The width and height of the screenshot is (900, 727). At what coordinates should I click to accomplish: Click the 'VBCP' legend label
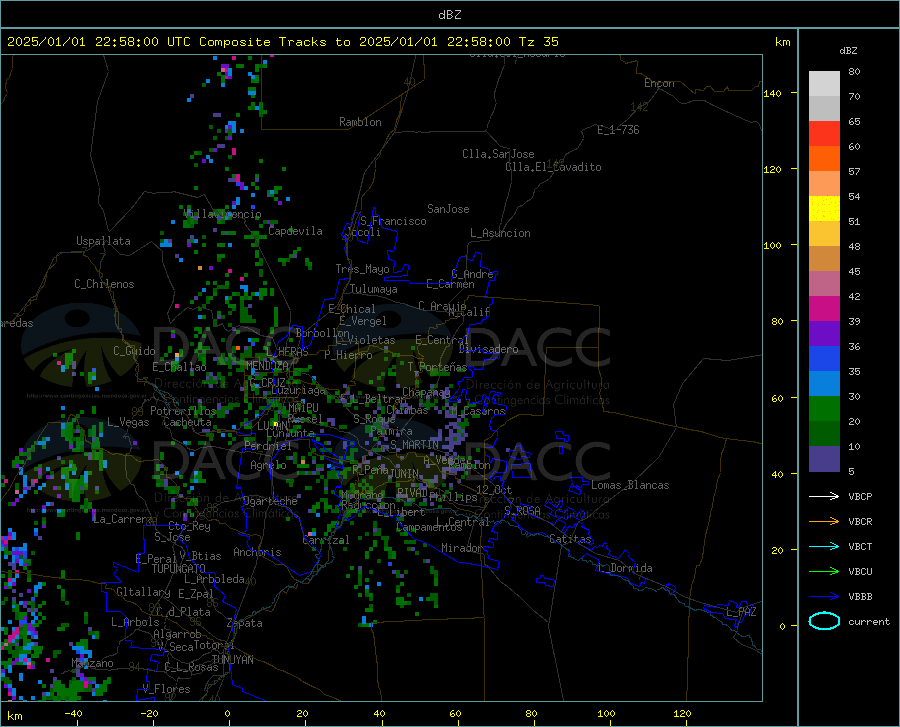860,496
